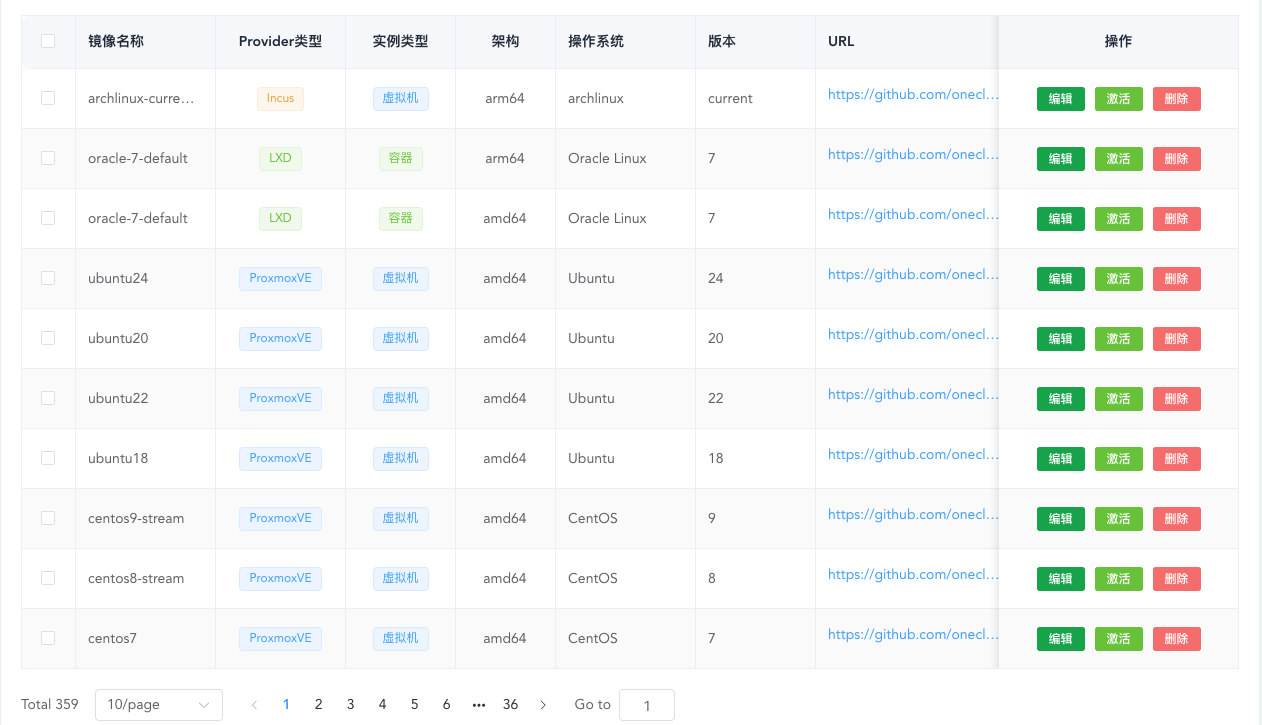
Task: Click the previous page chevron arrow
Action: [x=254, y=705]
